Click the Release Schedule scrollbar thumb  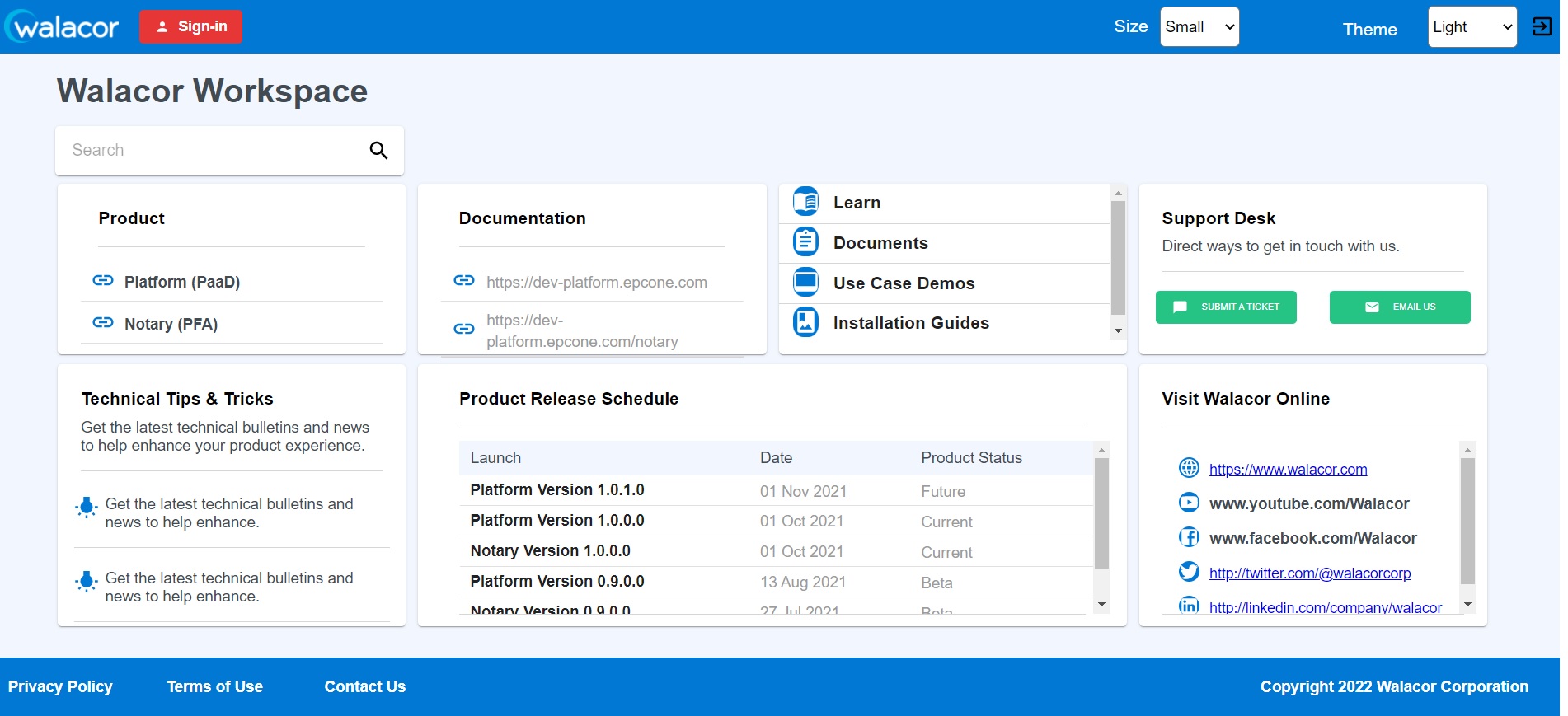[1101, 513]
